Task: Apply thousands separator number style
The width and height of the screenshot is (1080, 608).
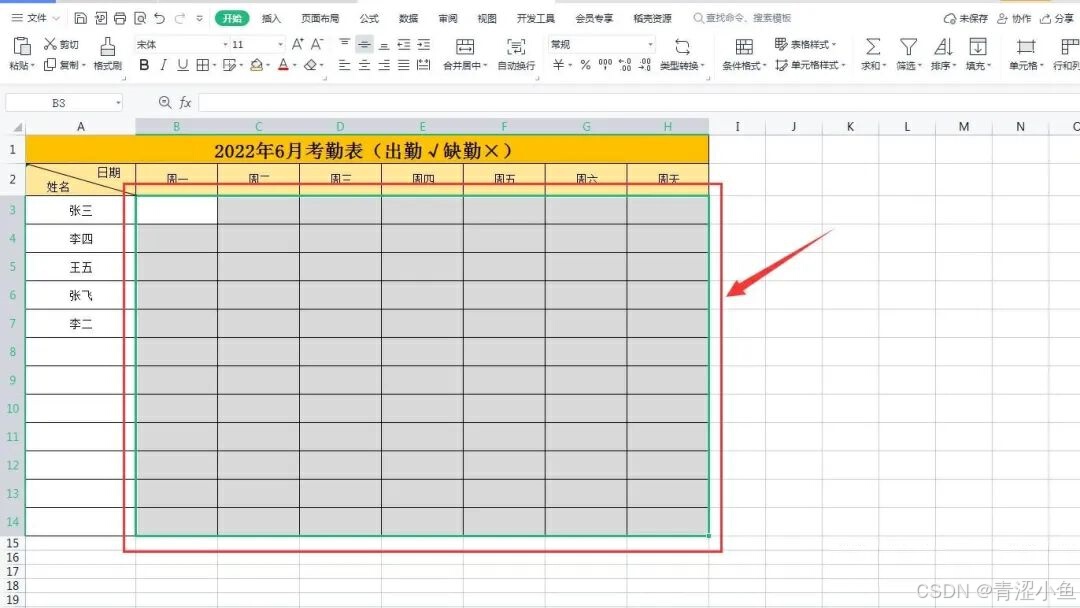Action: (605, 65)
